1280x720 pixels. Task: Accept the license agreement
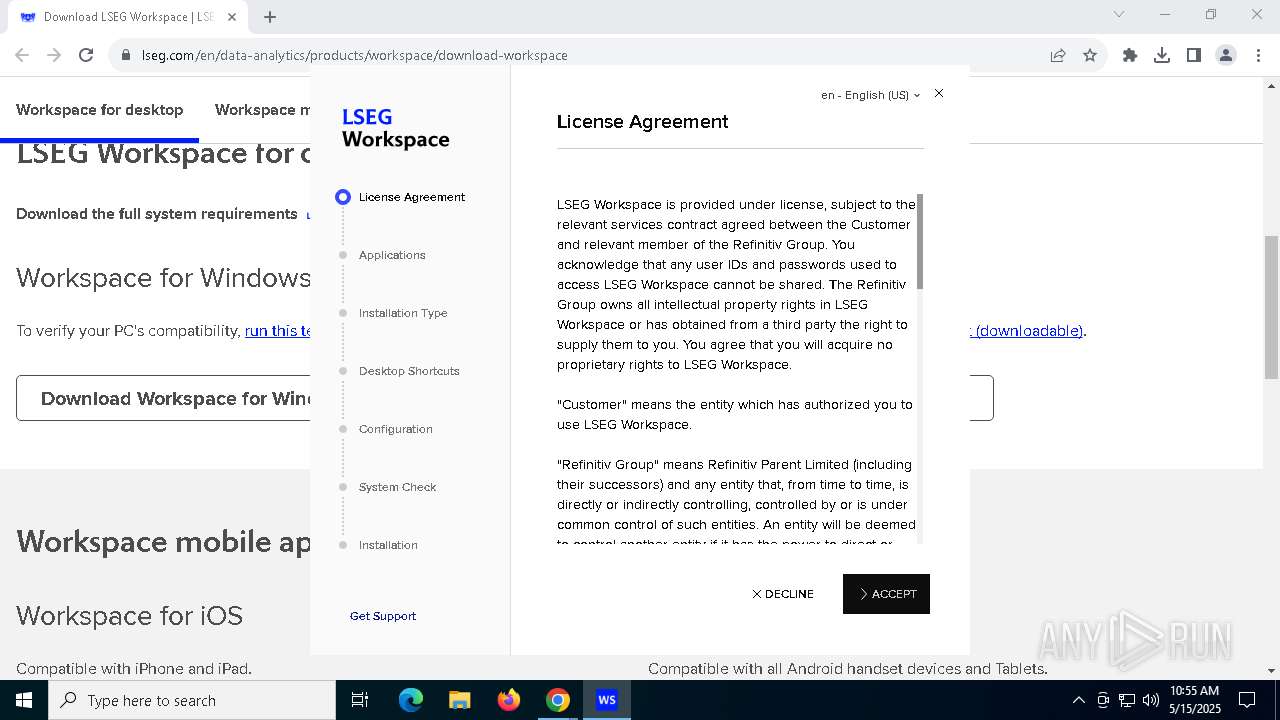886,594
